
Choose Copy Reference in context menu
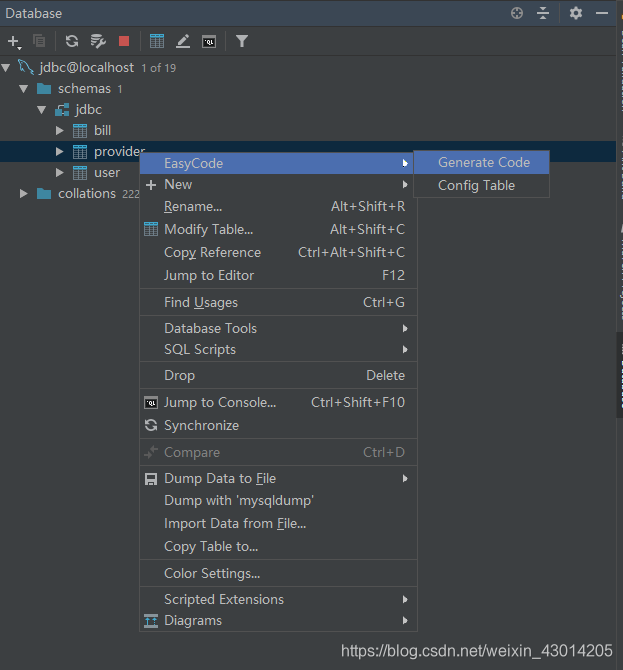tap(278, 252)
